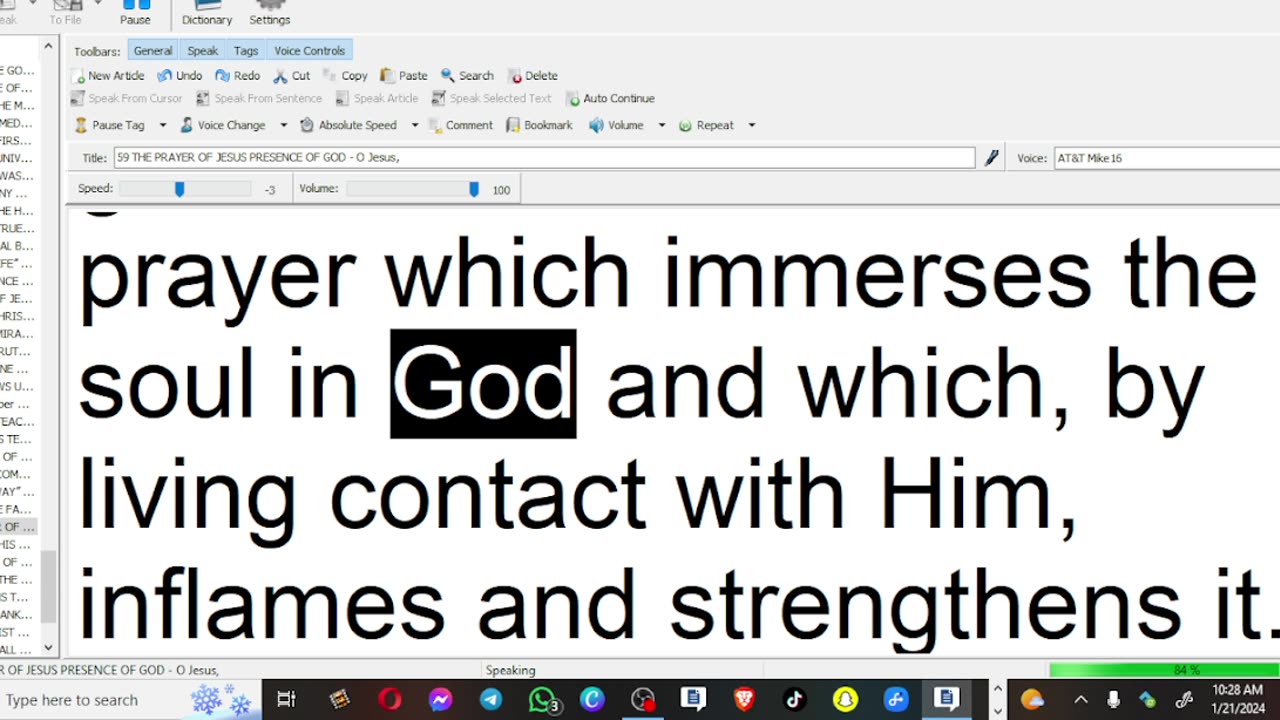Toggle Auto Continue
Viewport: 1280px width, 720px height.
(610, 99)
